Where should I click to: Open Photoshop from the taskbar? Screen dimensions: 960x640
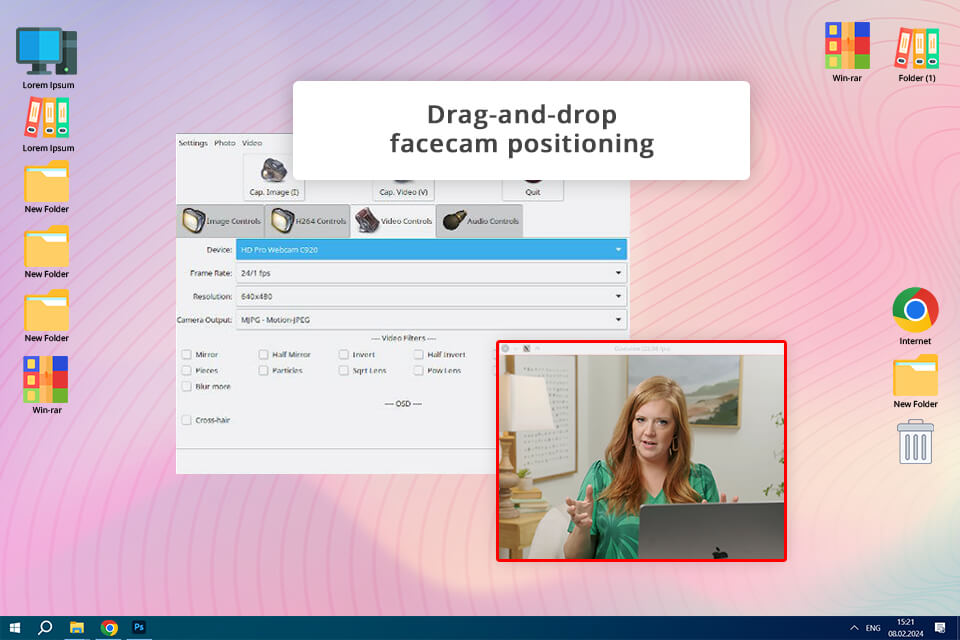[x=139, y=628]
